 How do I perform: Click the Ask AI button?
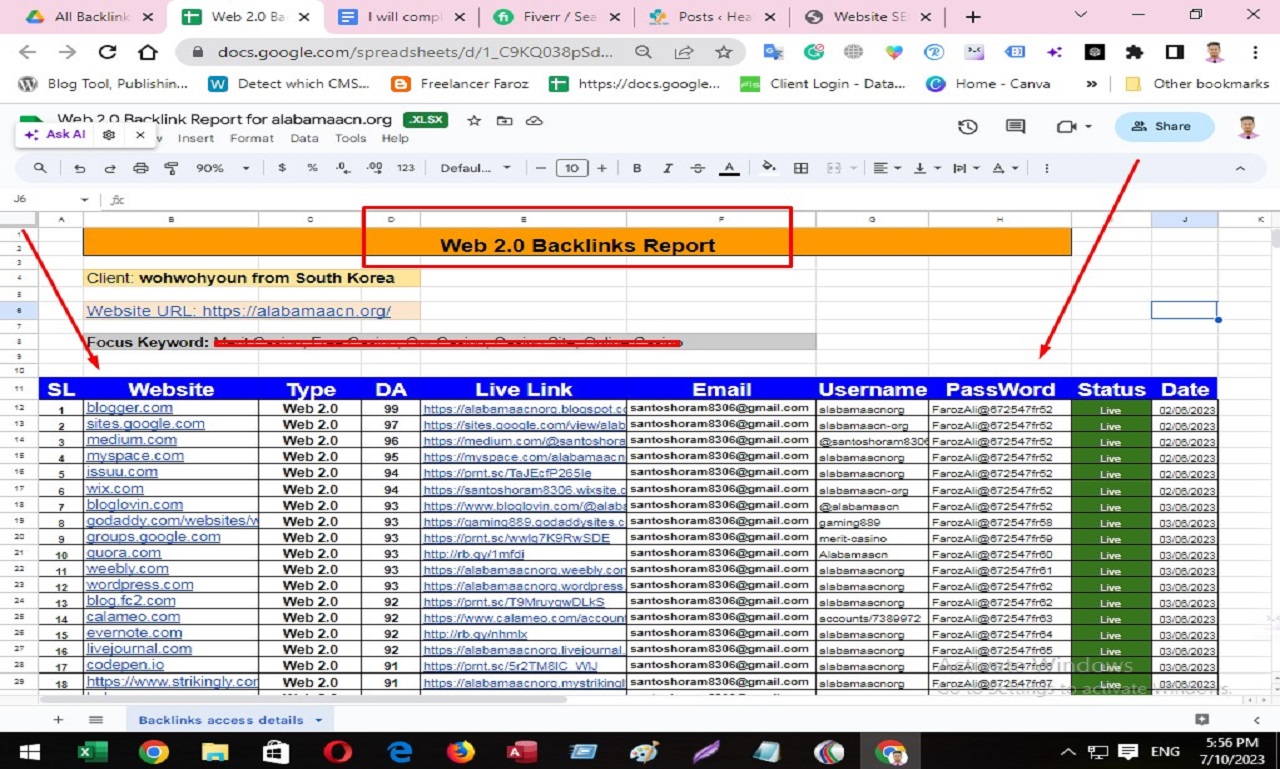(55, 134)
